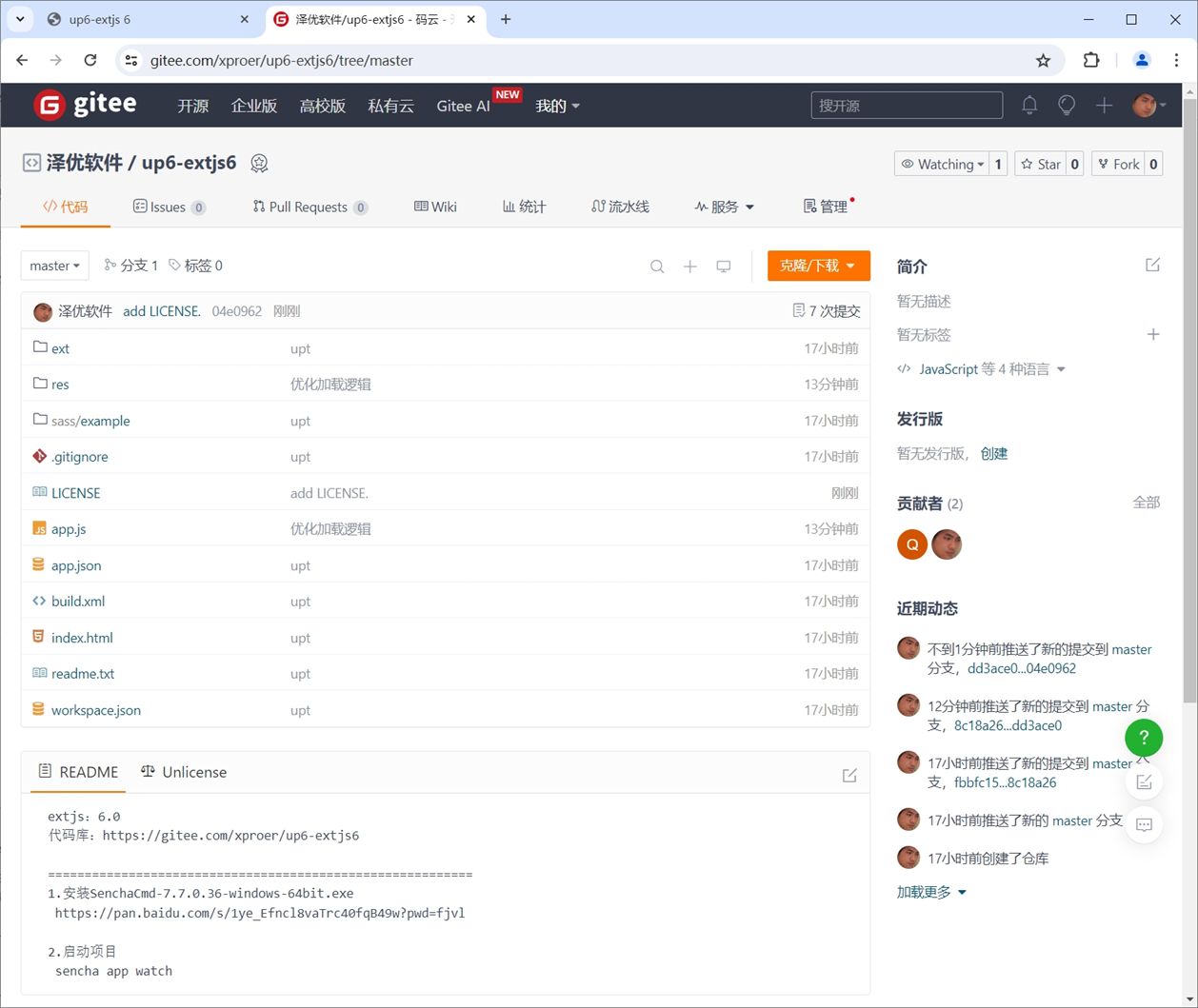Switch to the Unlicense tab
The height and width of the screenshot is (1008, 1198).
[x=184, y=772]
